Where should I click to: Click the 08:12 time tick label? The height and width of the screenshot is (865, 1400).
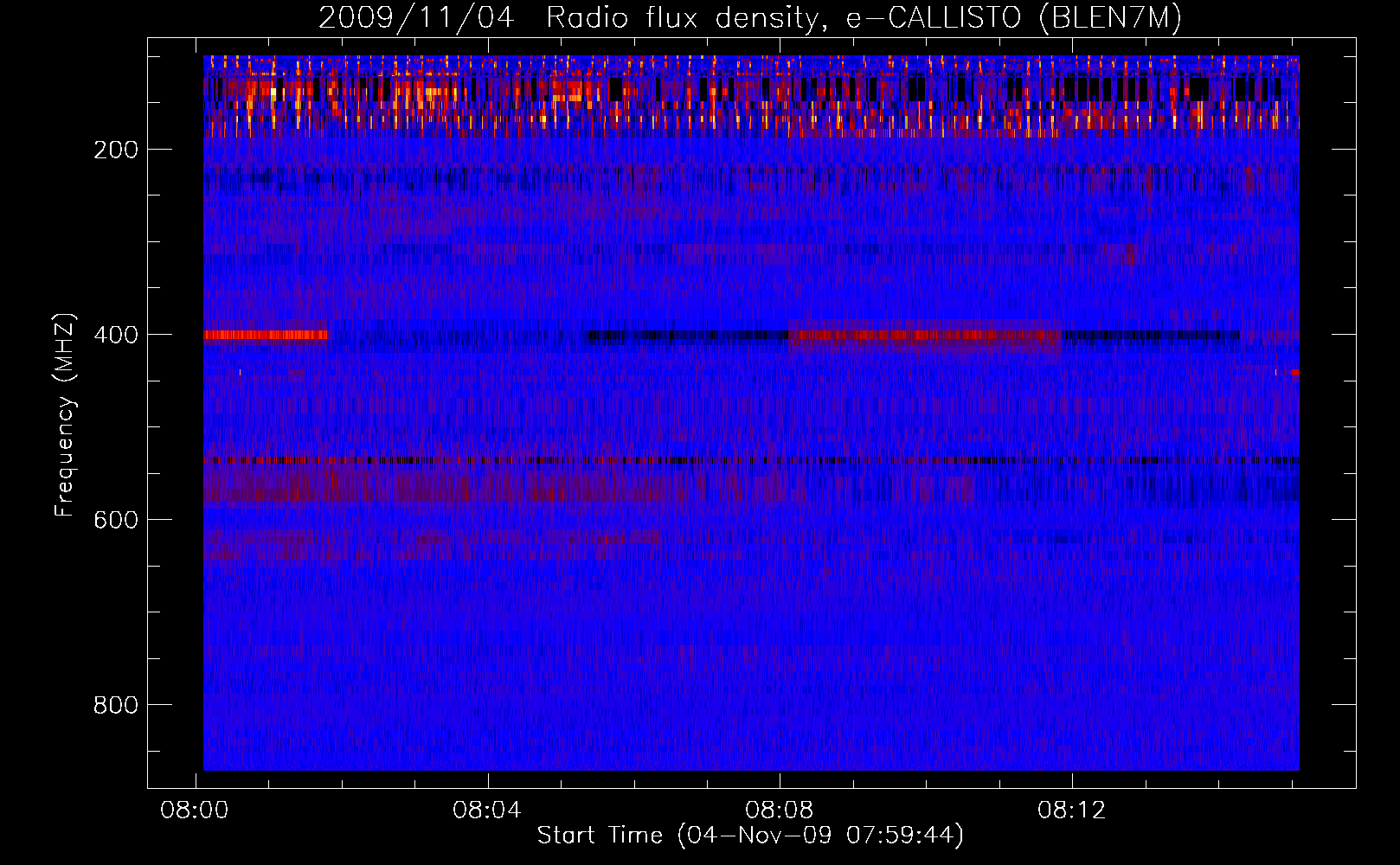coord(1072,811)
